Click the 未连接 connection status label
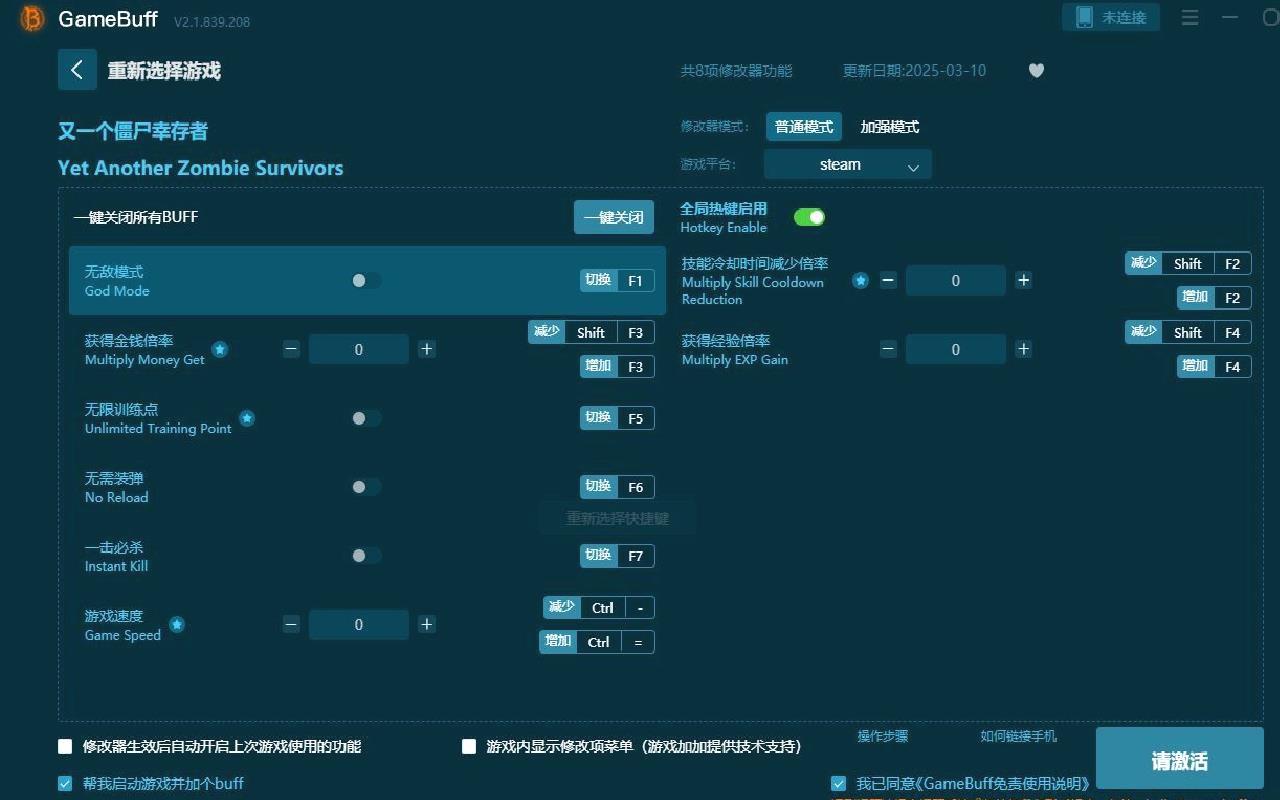 1124,18
